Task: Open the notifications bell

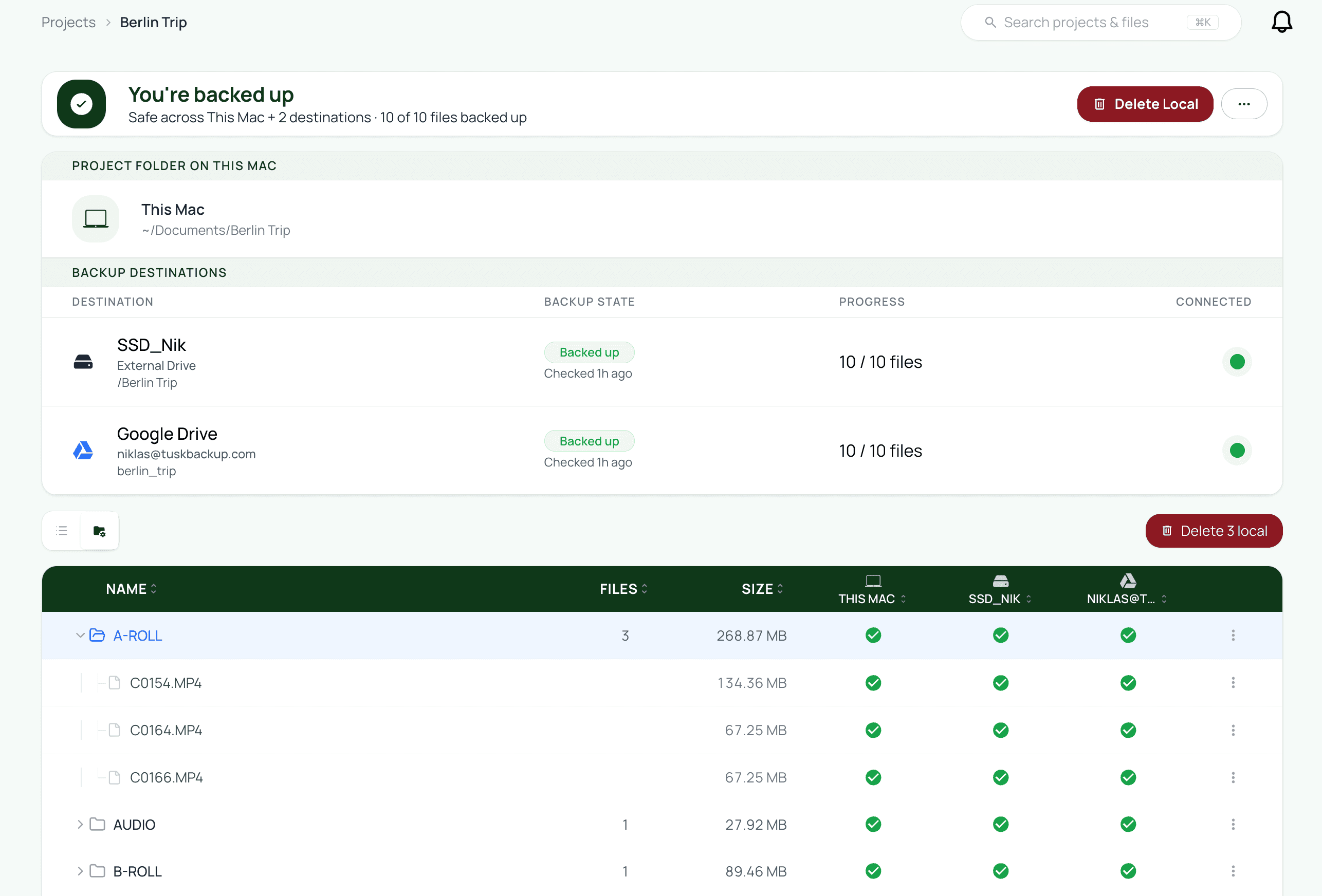Action: [x=1281, y=22]
